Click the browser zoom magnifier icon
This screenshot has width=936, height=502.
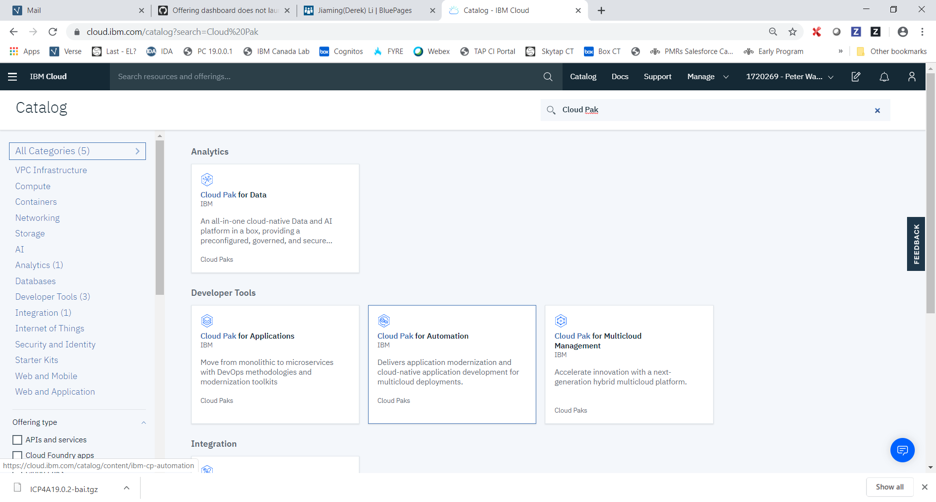tap(772, 32)
